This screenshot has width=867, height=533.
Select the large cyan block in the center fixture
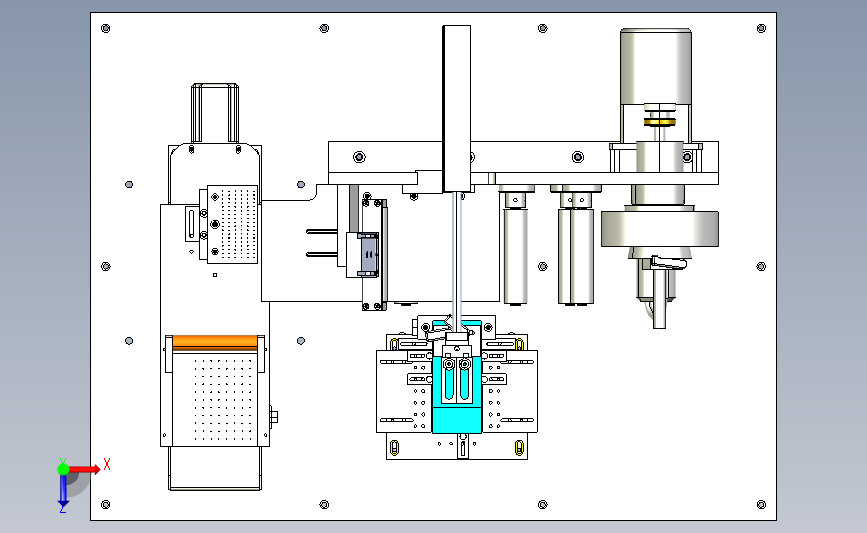457,395
